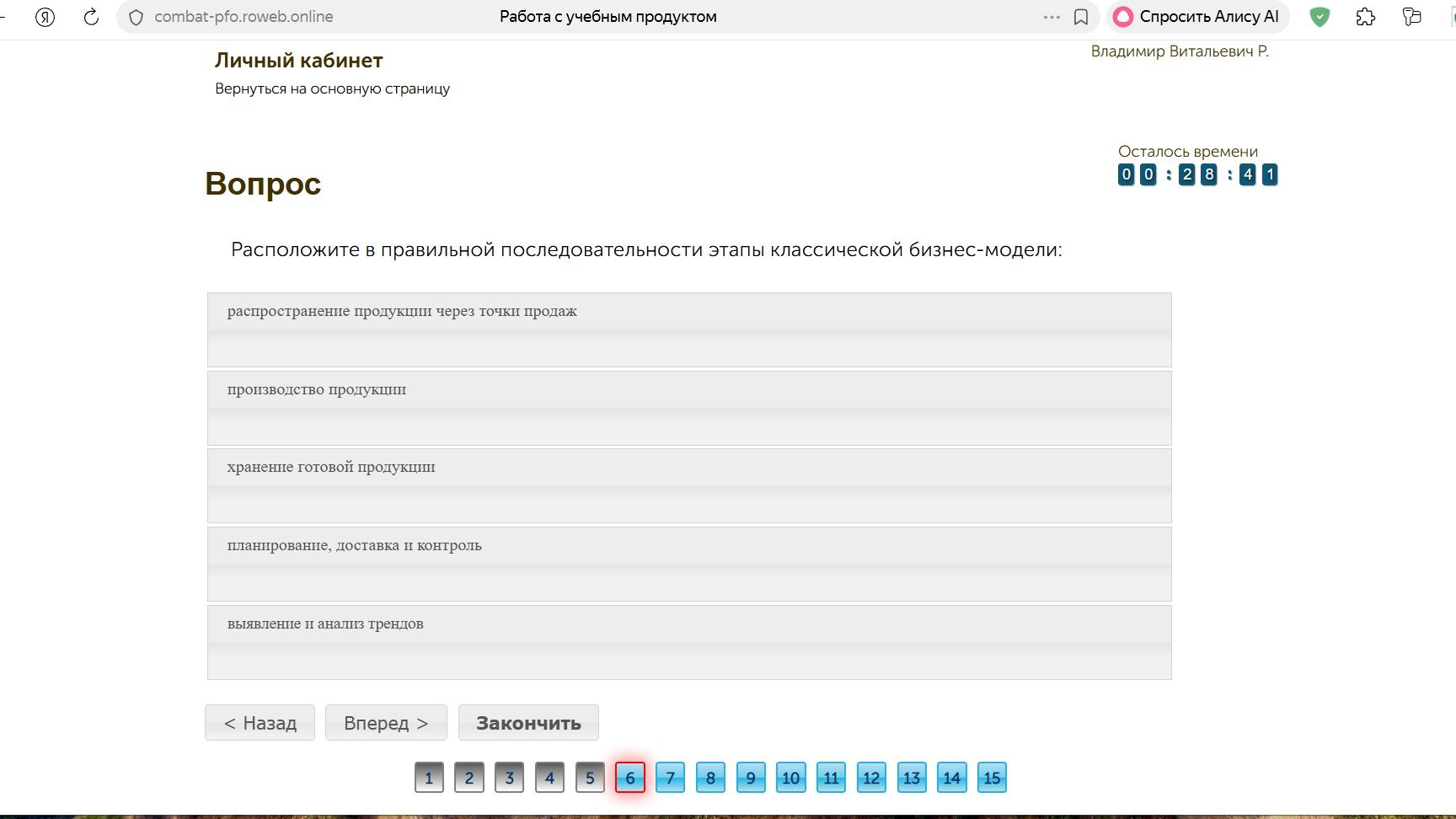Viewport: 1456px width, 819px height.
Task: Follow link Вернуться на основную страницу
Action: tap(332, 88)
